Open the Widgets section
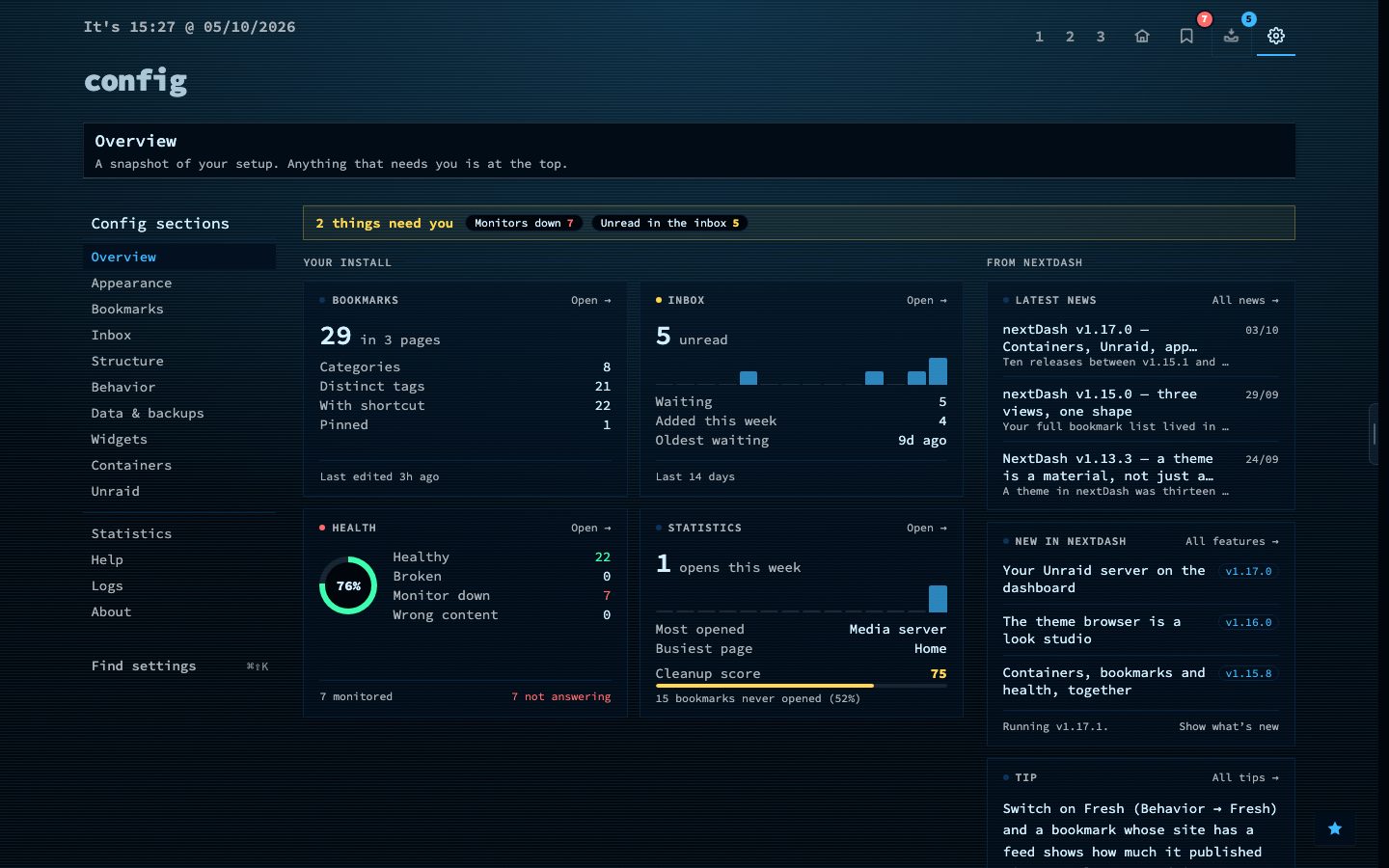 click(179, 439)
